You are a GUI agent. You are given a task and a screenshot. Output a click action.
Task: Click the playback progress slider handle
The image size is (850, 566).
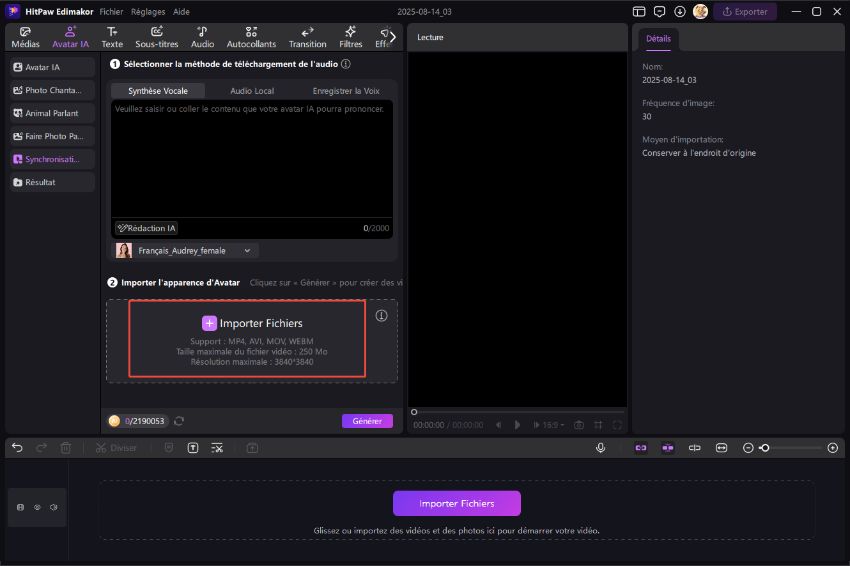click(414, 412)
